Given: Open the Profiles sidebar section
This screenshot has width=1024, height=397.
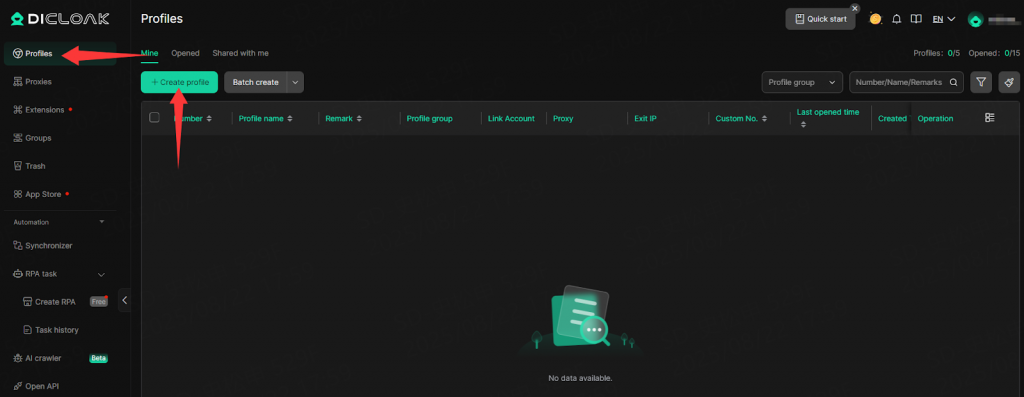Looking at the screenshot, I should coord(59,54).
